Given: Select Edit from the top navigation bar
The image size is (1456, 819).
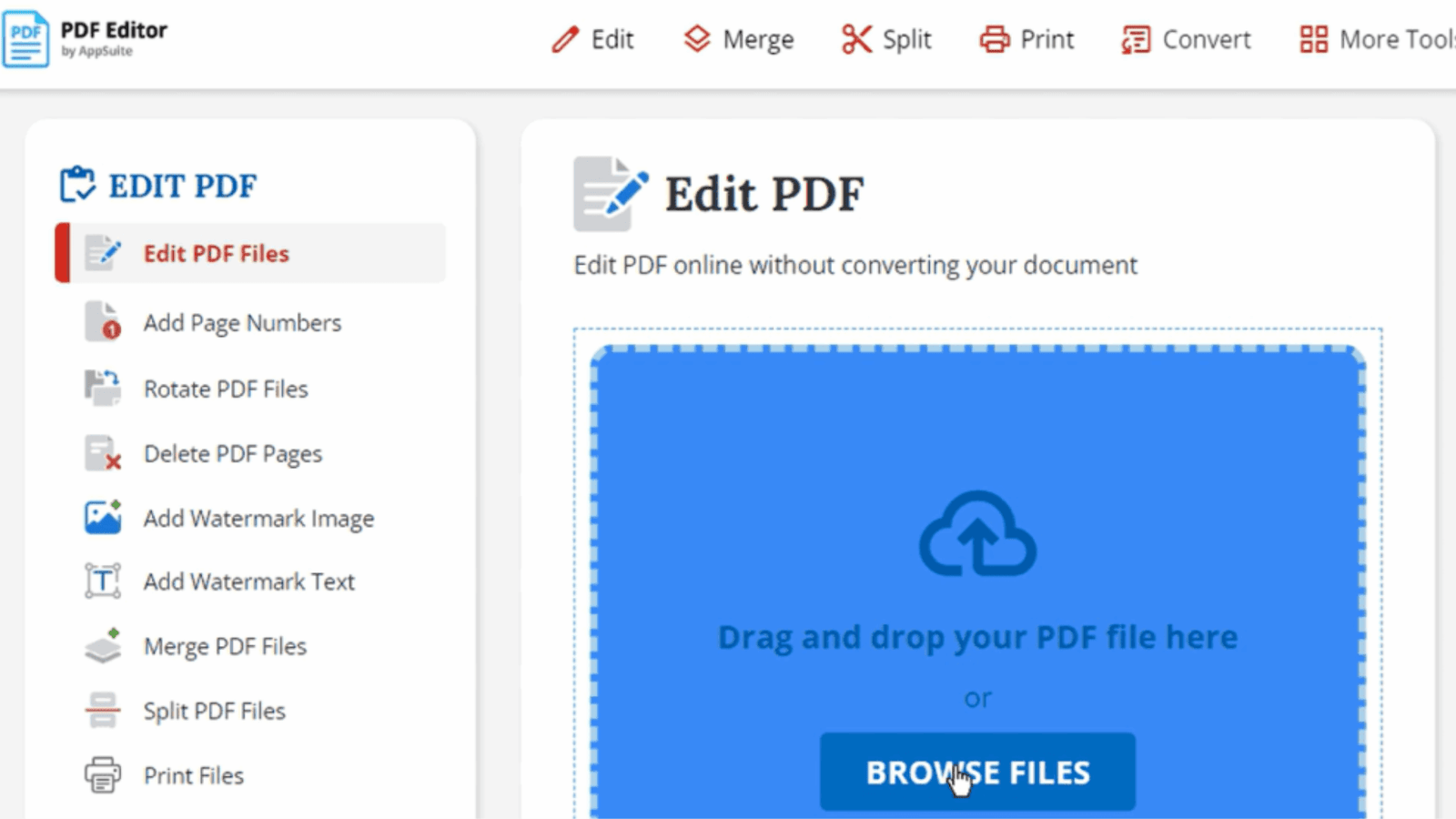Looking at the screenshot, I should coord(593,39).
